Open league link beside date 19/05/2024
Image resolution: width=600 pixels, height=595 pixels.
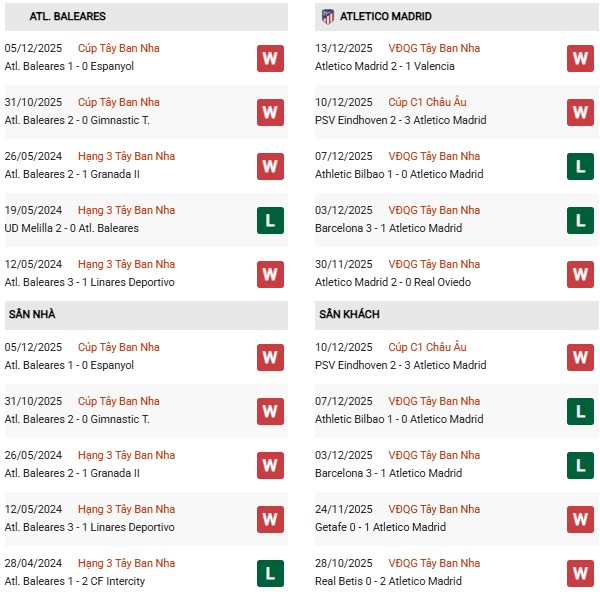126,210
